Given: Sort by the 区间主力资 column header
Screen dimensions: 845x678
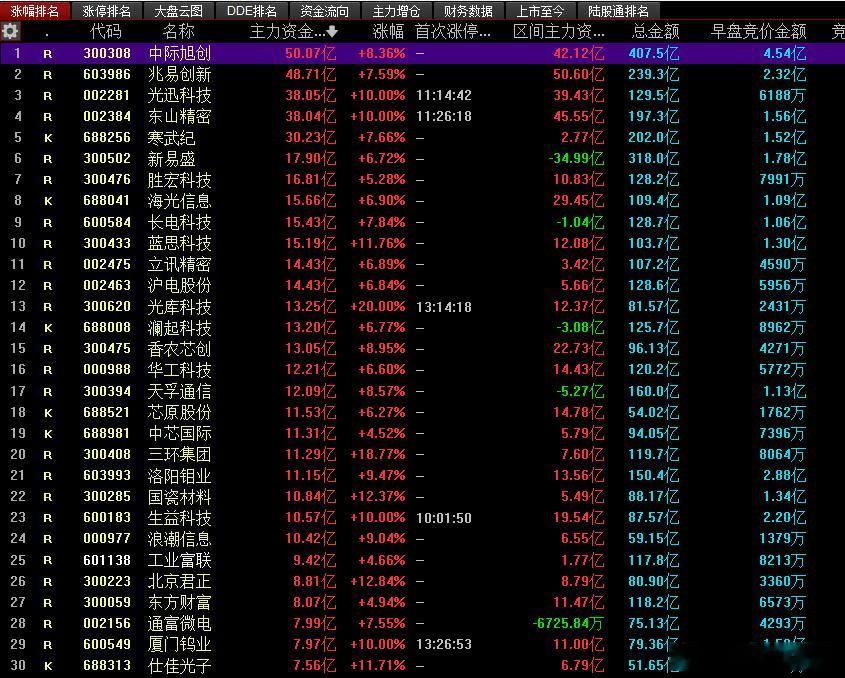Looking at the screenshot, I should pos(559,31).
